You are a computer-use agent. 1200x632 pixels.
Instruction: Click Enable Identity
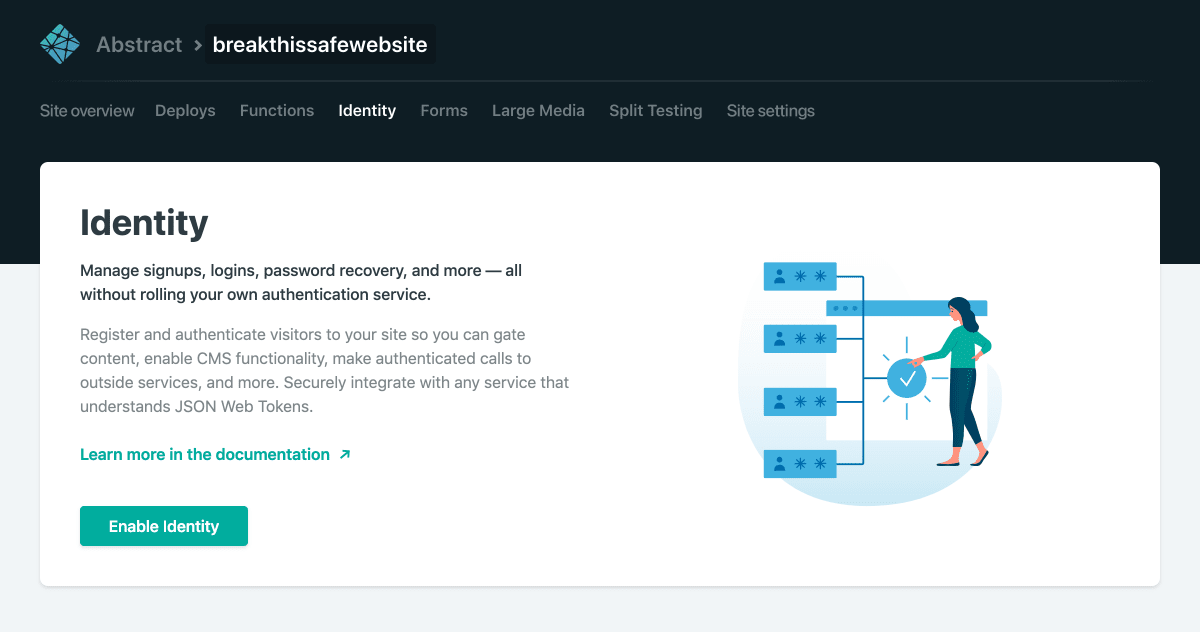tap(163, 526)
